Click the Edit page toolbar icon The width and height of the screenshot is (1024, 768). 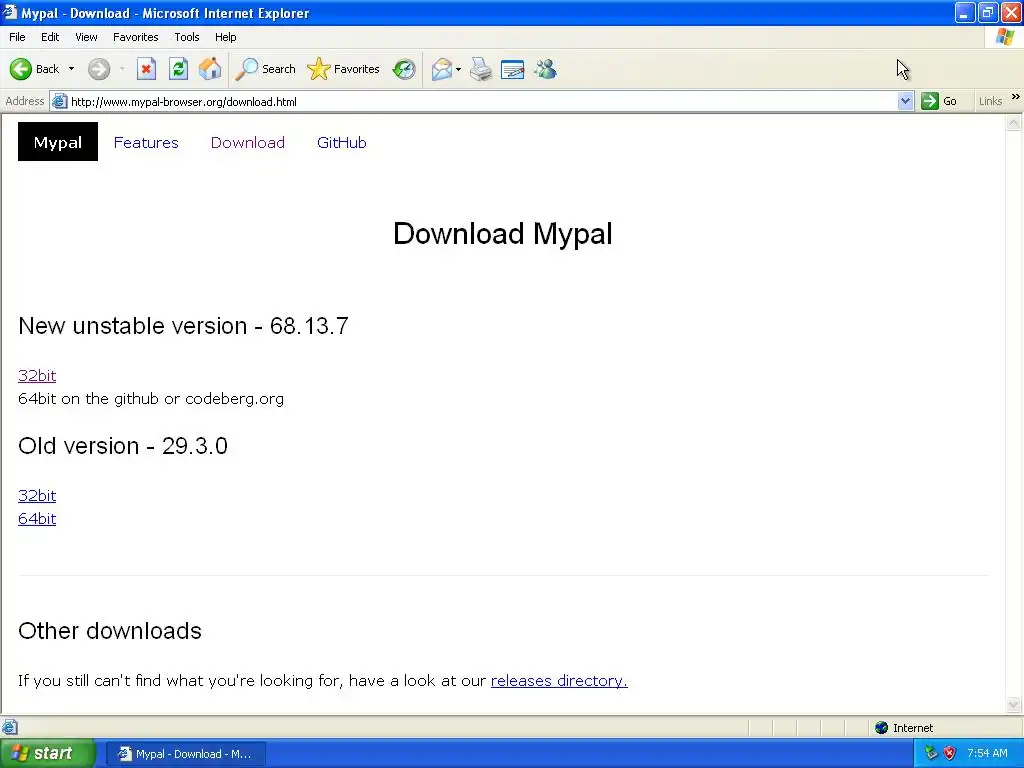click(x=513, y=69)
